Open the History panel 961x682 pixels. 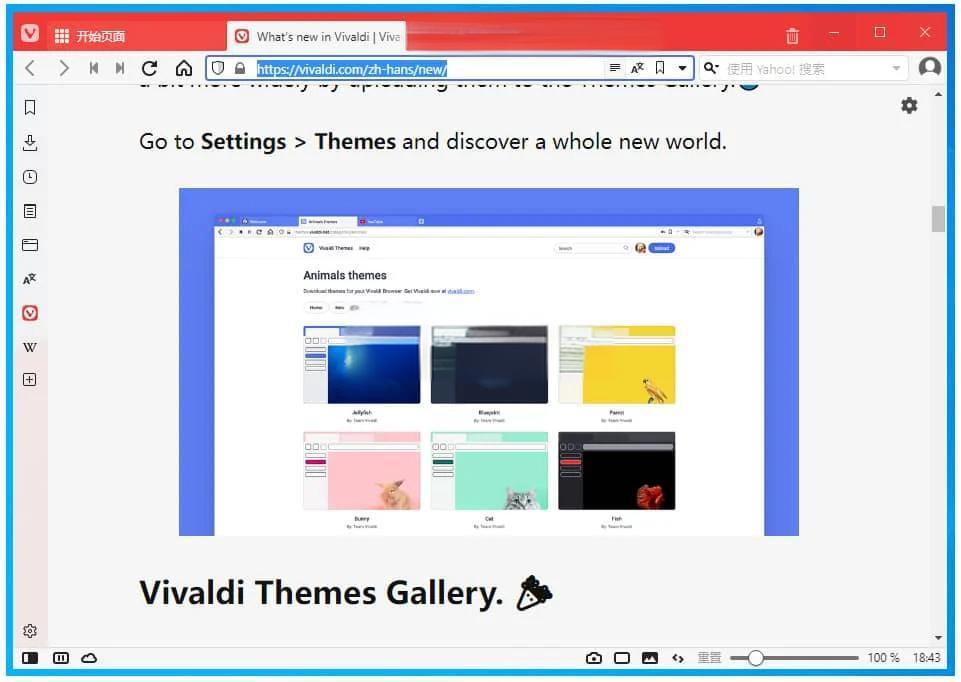coord(30,177)
